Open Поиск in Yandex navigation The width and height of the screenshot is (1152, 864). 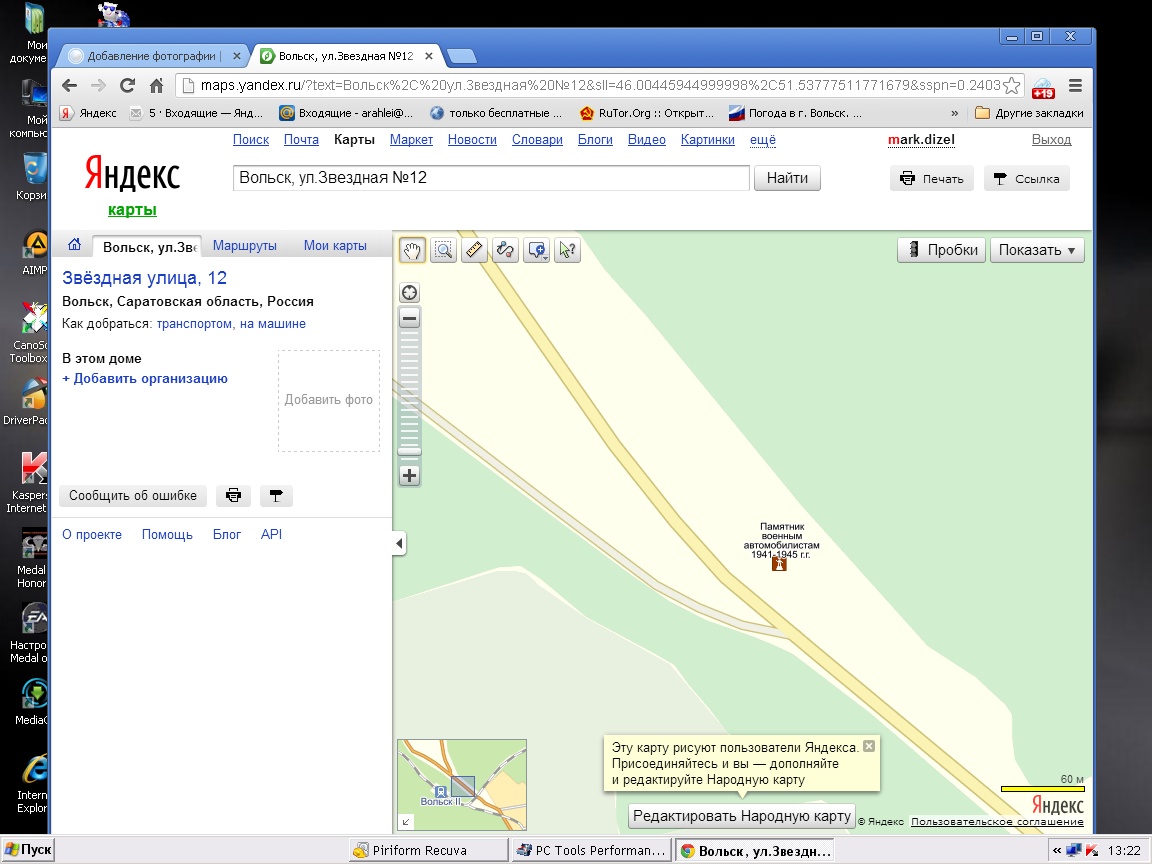click(x=251, y=140)
